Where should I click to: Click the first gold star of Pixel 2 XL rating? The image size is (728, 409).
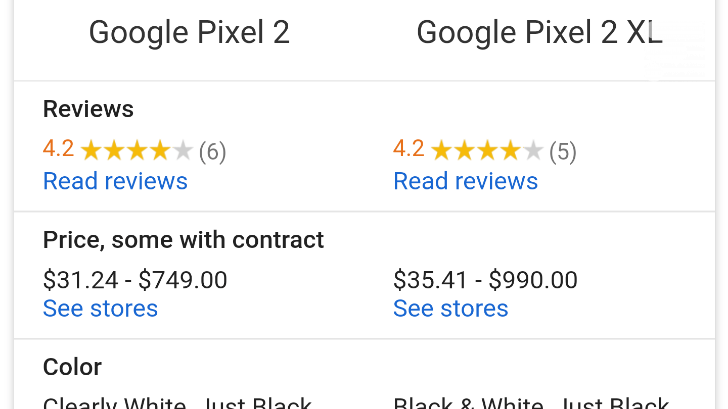pos(441,151)
